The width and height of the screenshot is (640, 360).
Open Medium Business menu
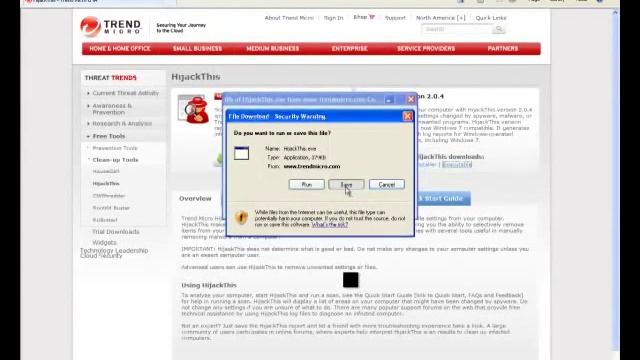(x=273, y=49)
